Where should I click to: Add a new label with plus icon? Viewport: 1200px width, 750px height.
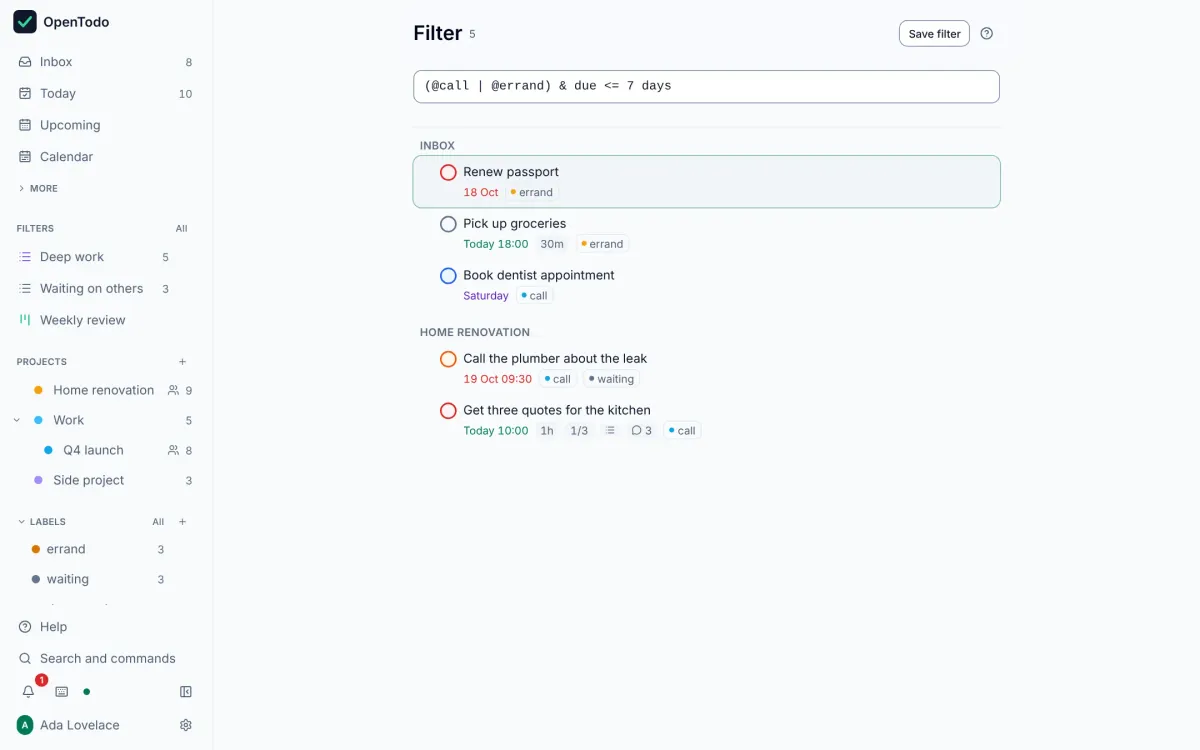tap(182, 522)
